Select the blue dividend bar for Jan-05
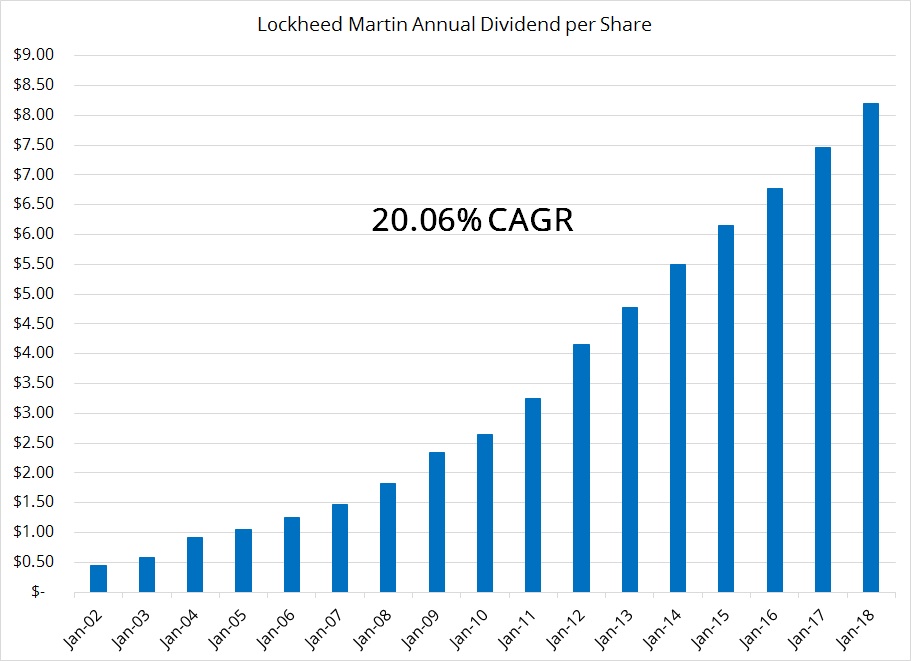This screenshot has height=661, width=911. [243, 561]
